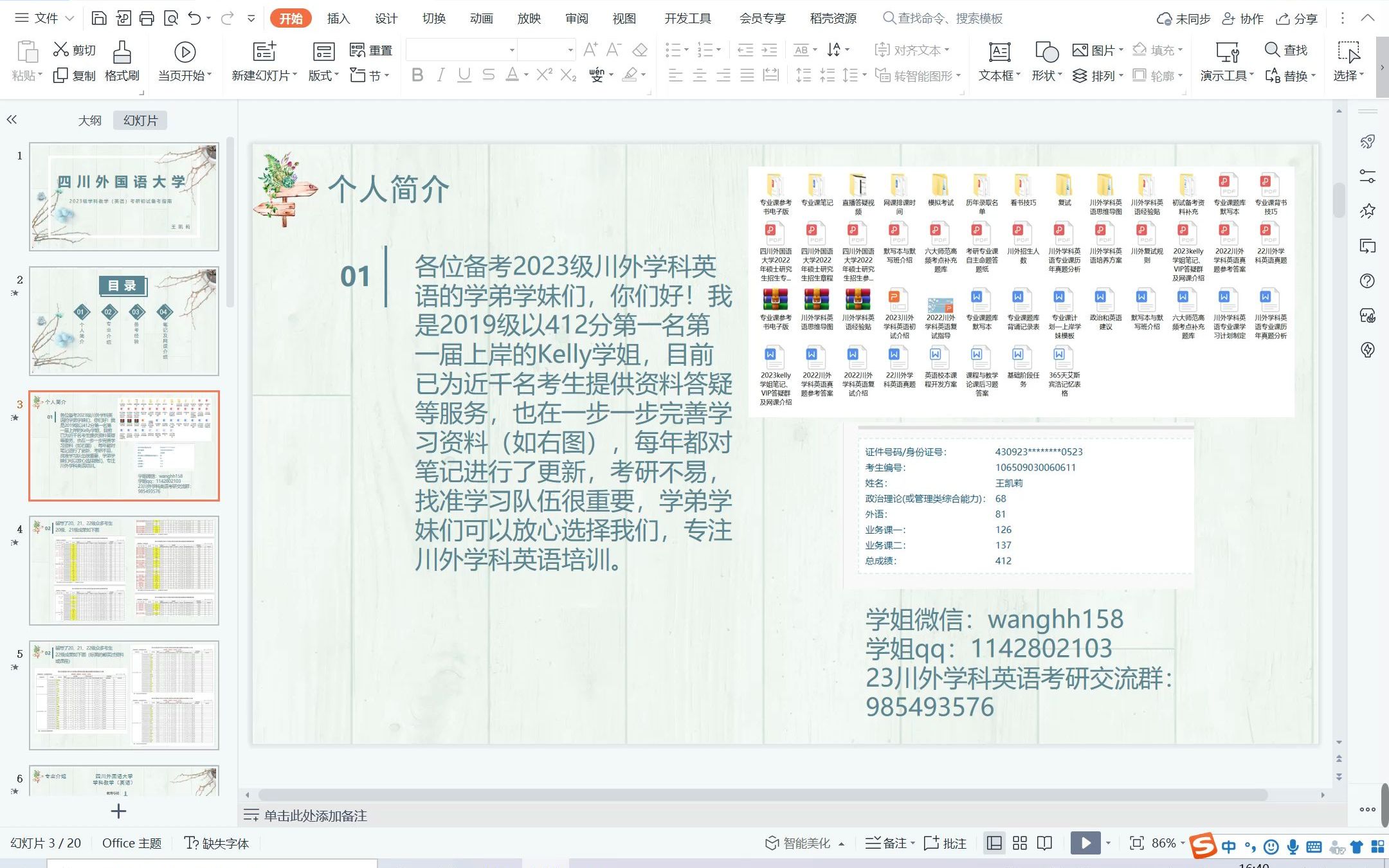
Task: Click the star icon in right sidebar
Action: pos(1368,211)
